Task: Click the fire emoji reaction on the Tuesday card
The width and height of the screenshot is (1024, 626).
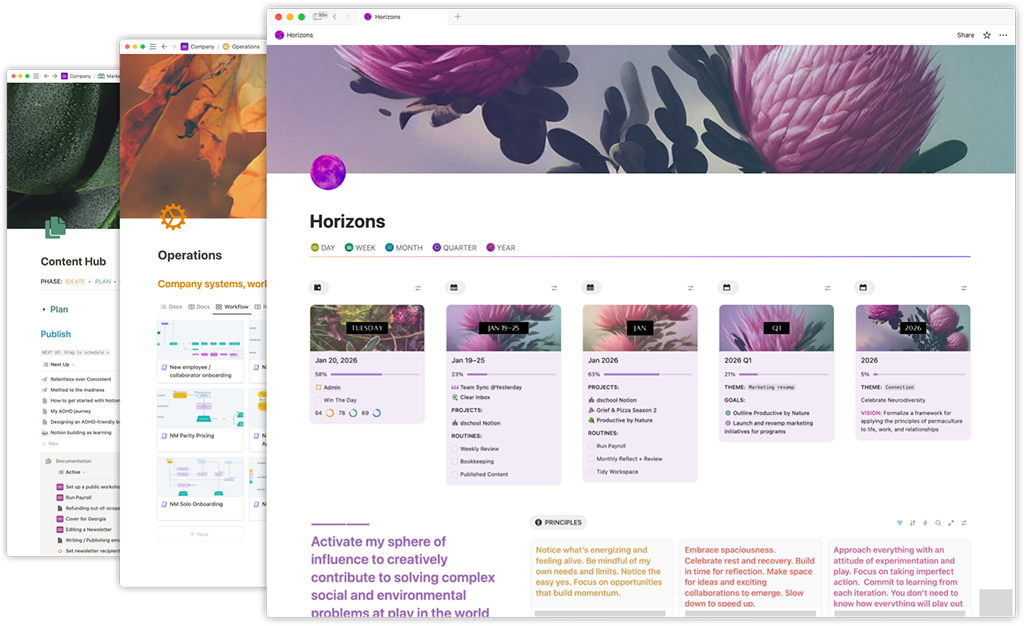Action: point(329,413)
